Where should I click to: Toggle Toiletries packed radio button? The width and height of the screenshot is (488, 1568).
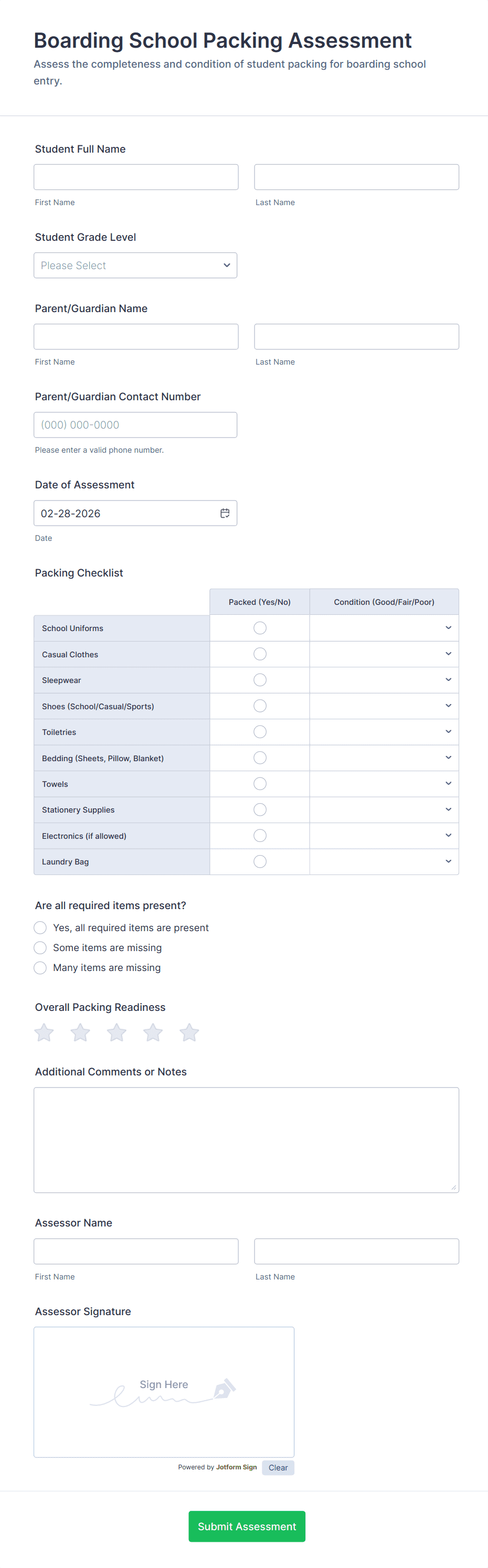pyautogui.click(x=260, y=732)
